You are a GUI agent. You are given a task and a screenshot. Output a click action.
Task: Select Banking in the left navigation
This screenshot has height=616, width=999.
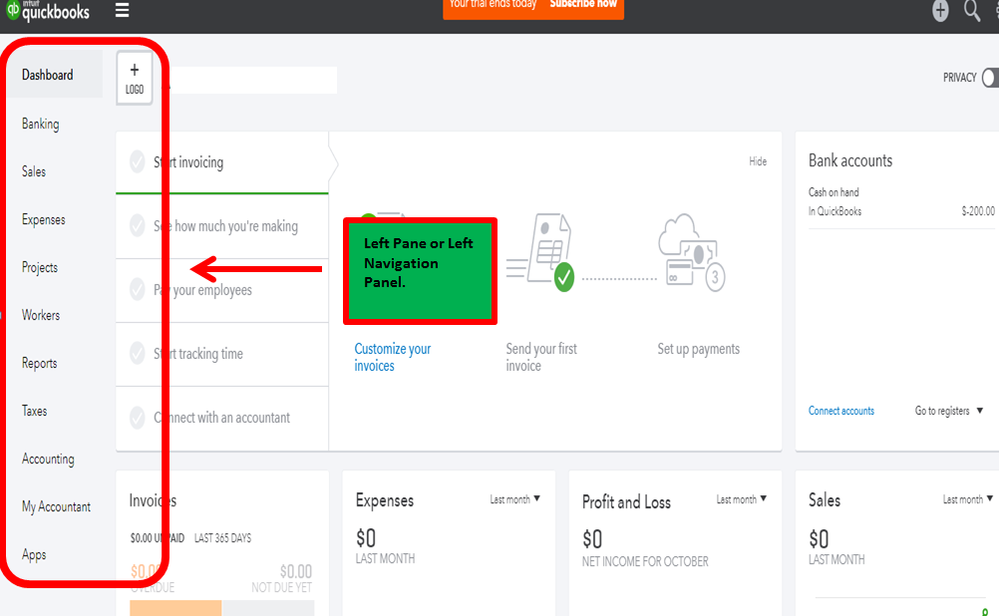click(x=40, y=124)
